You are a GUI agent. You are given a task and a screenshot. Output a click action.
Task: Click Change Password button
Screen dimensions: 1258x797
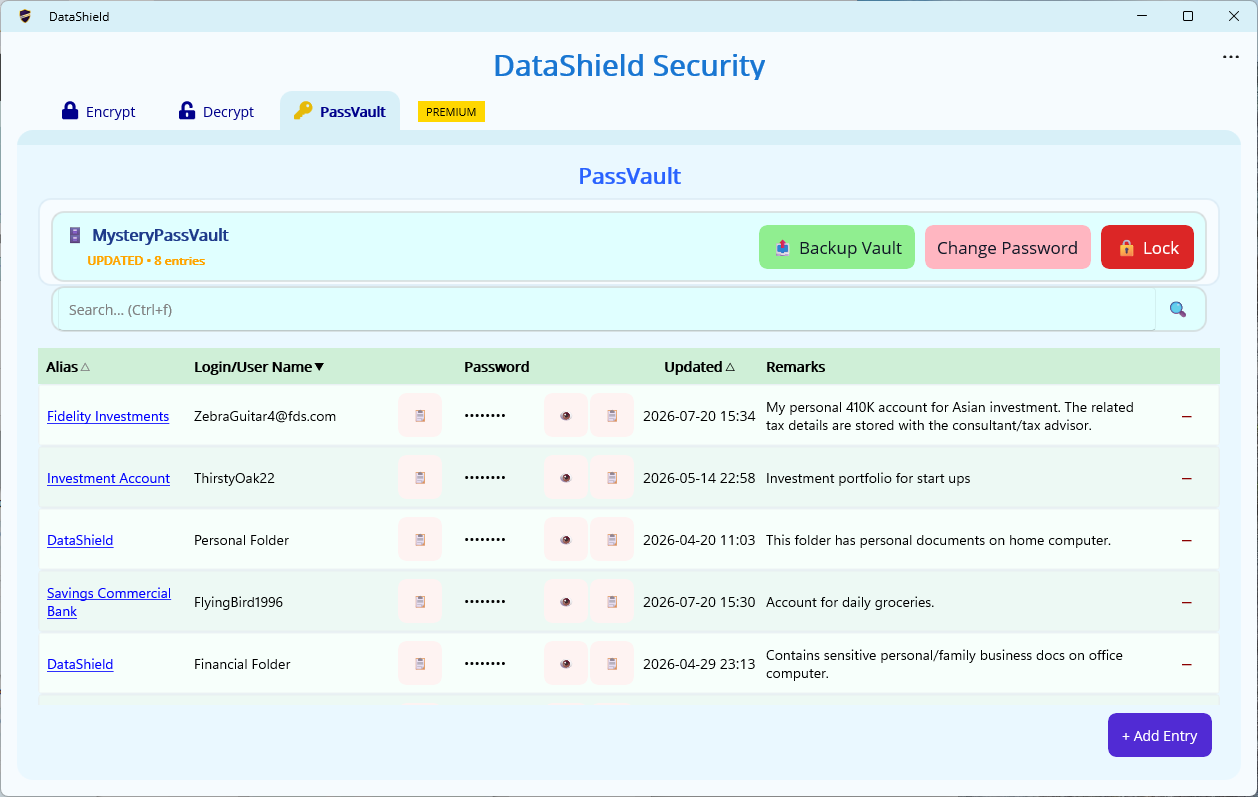click(1007, 248)
